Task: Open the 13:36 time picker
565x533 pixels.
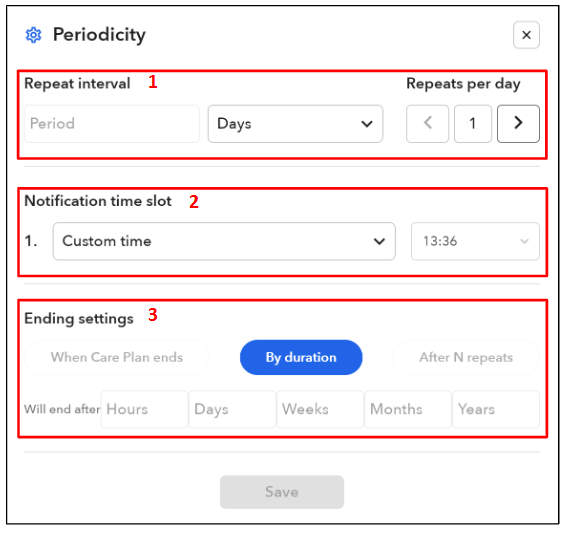Action: (475, 241)
